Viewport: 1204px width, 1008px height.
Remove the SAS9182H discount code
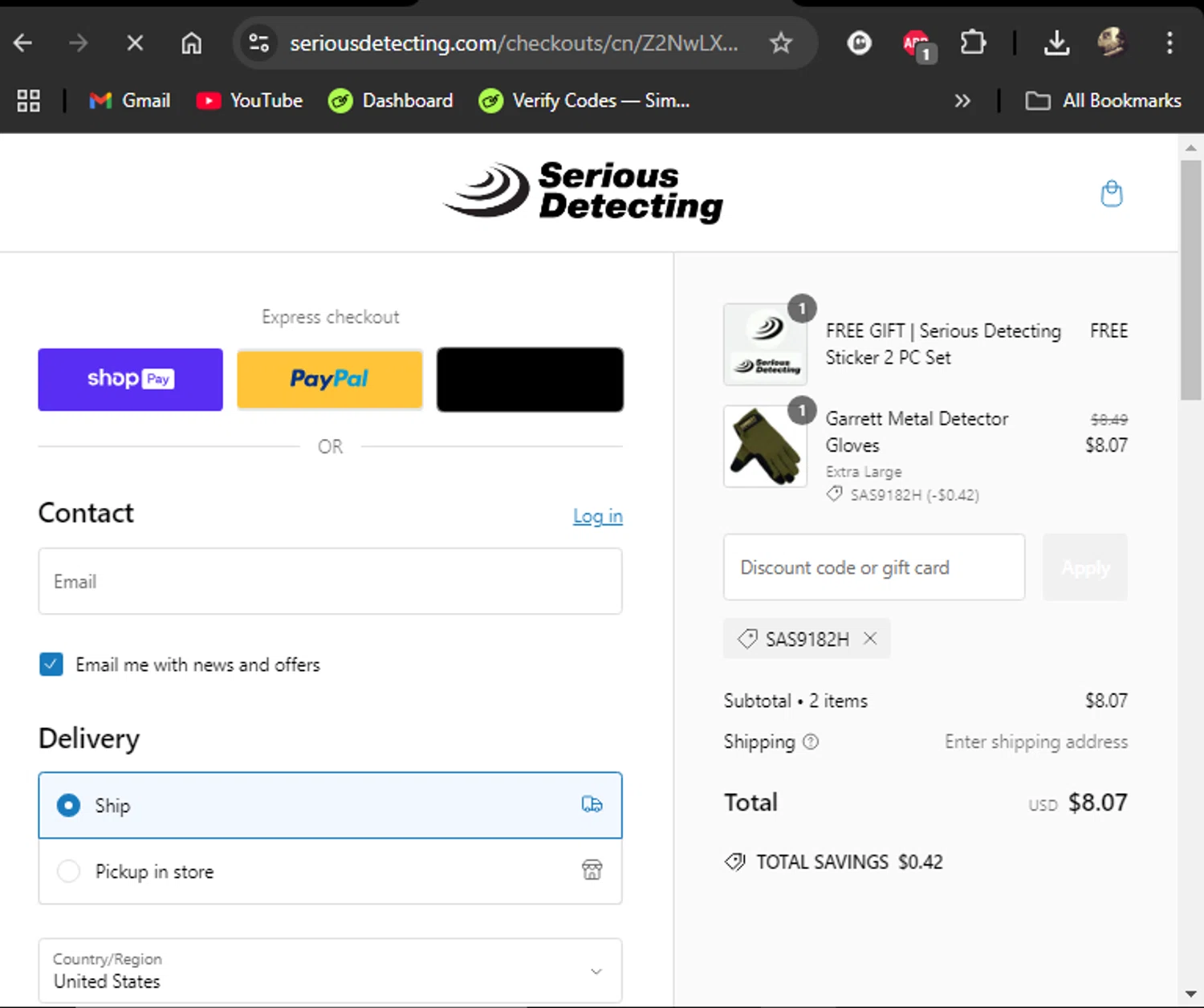point(870,639)
